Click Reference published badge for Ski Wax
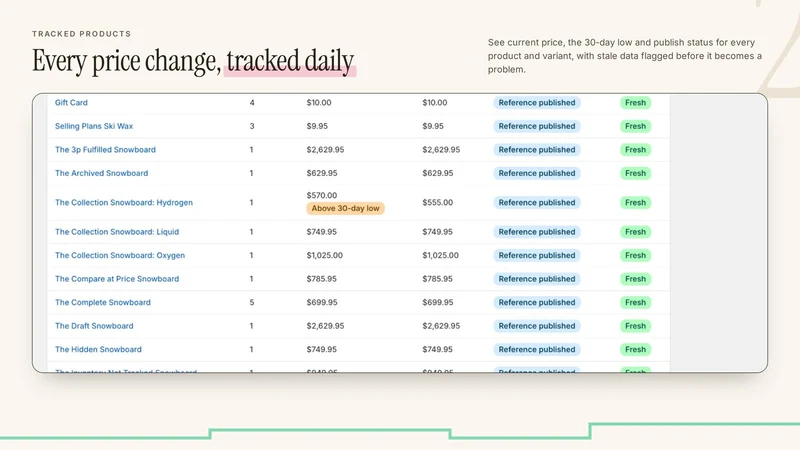 [537, 126]
